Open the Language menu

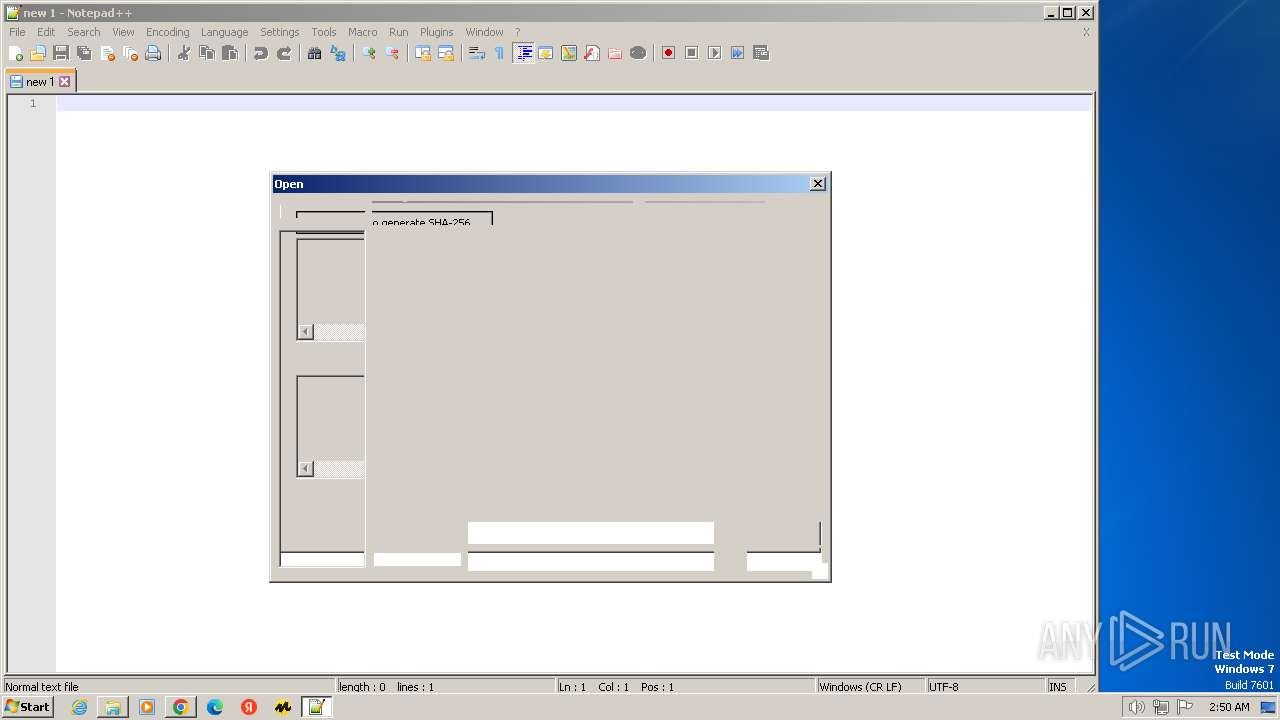tap(224, 32)
